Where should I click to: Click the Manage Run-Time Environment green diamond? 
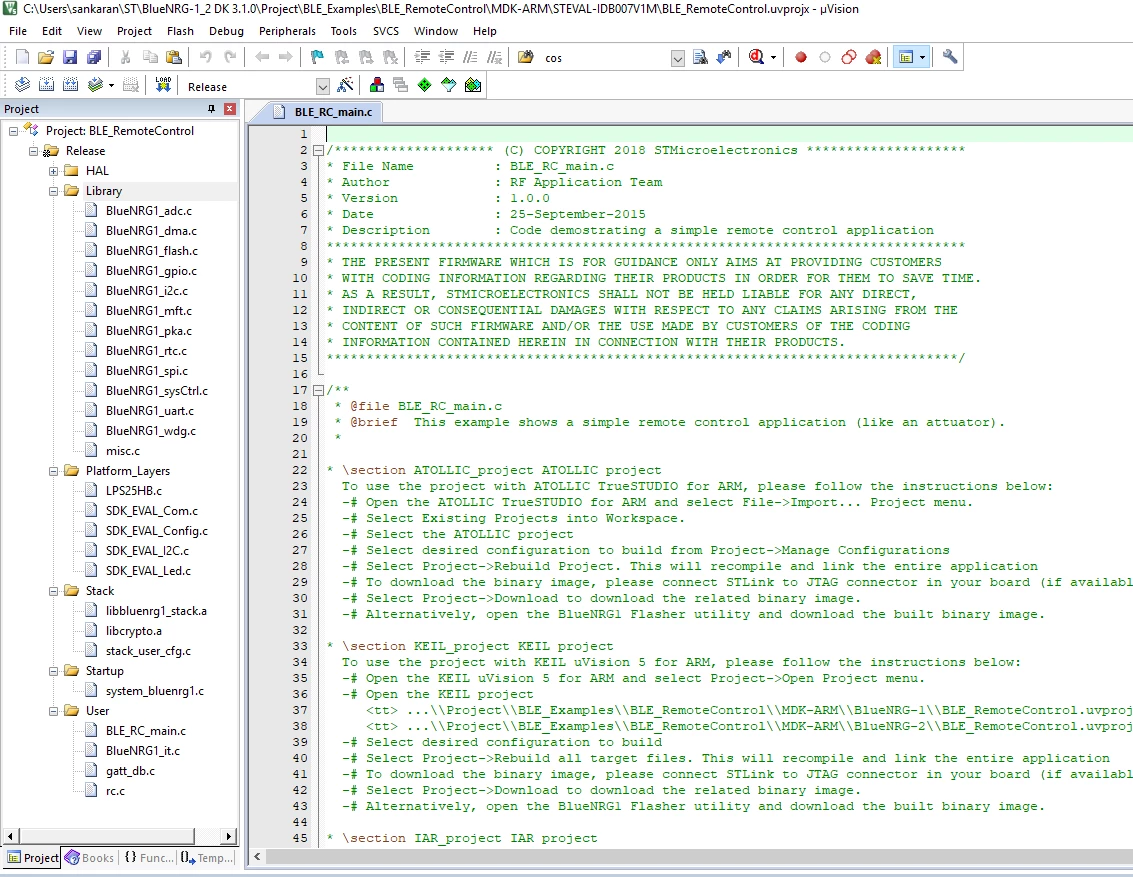[x=425, y=85]
